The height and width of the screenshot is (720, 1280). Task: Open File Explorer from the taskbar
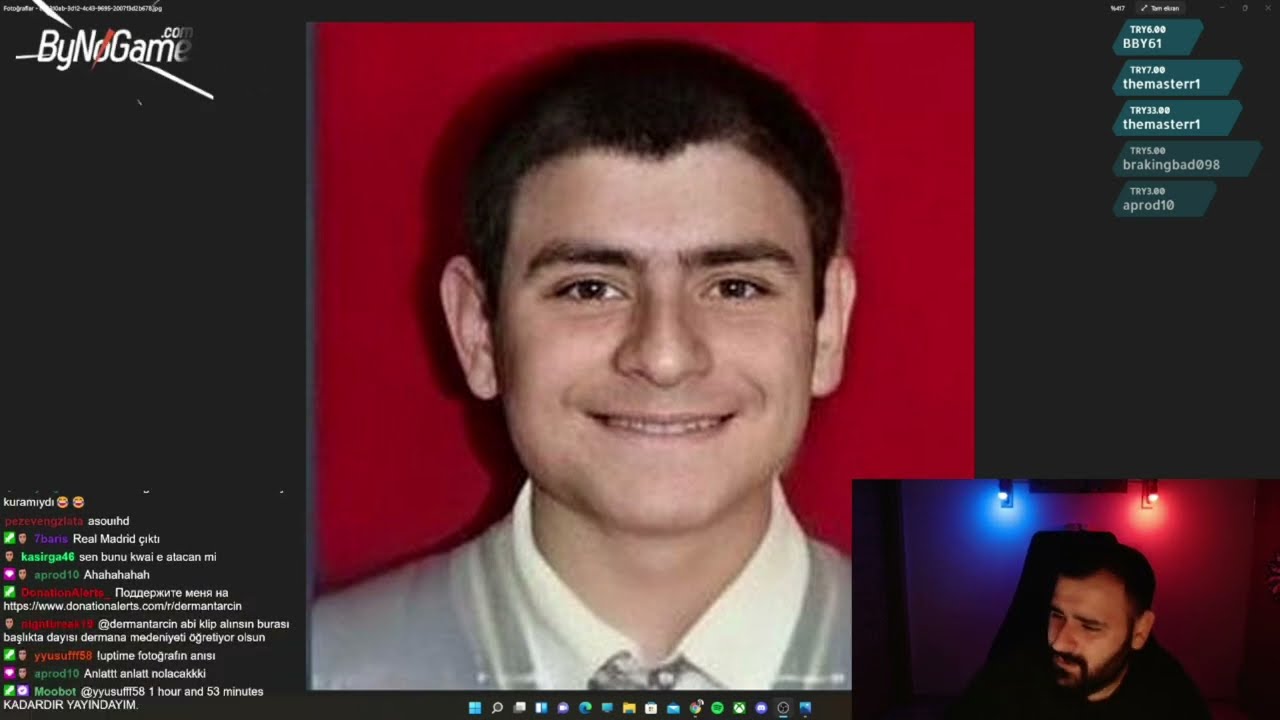tap(629, 708)
